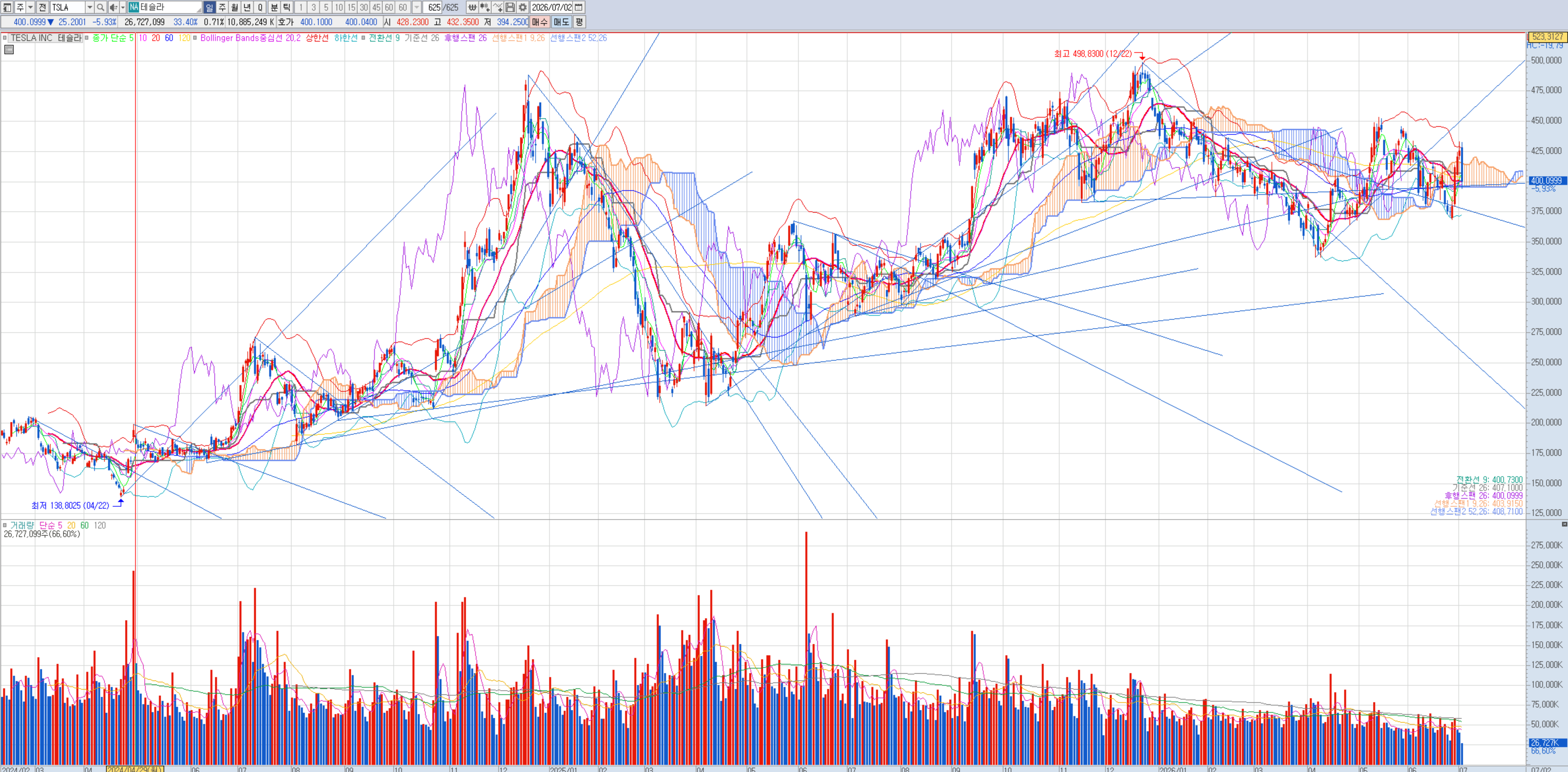Click the 선행스팬2 52,26 legend label
Image resolution: width=1568 pixels, height=772 pixels.
click(x=578, y=38)
